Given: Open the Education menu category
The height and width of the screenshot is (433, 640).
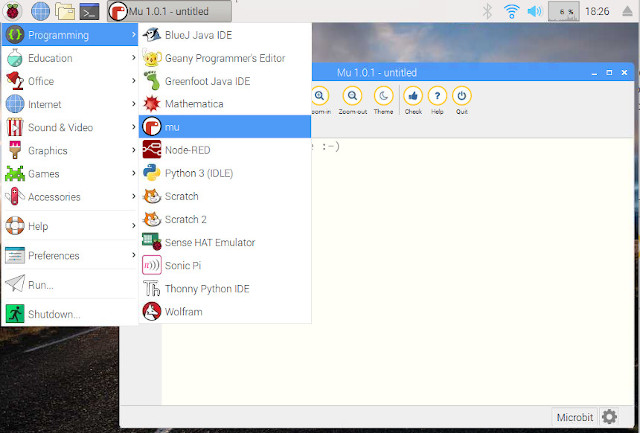Looking at the screenshot, I should (70, 58).
